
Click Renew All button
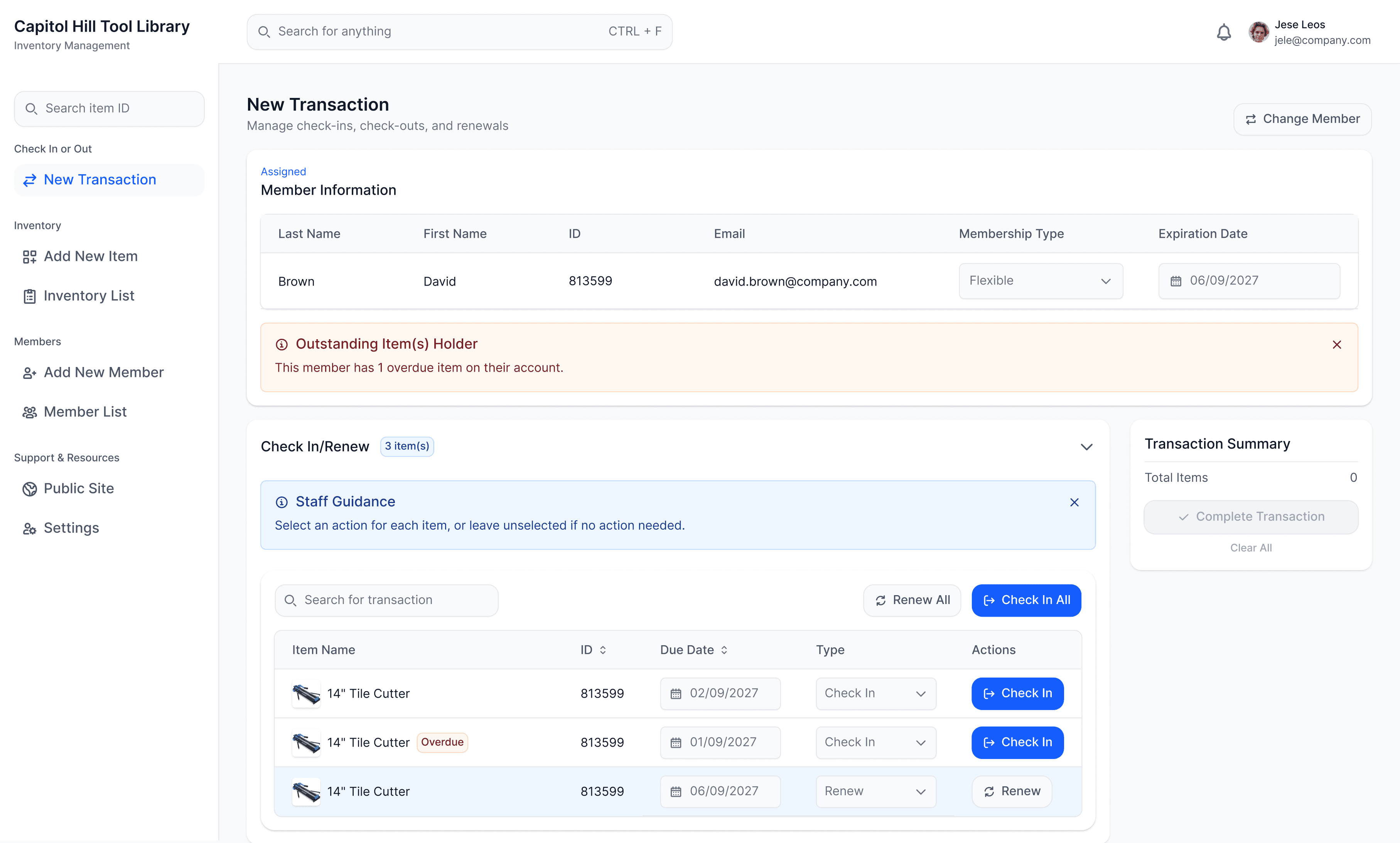click(912, 600)
